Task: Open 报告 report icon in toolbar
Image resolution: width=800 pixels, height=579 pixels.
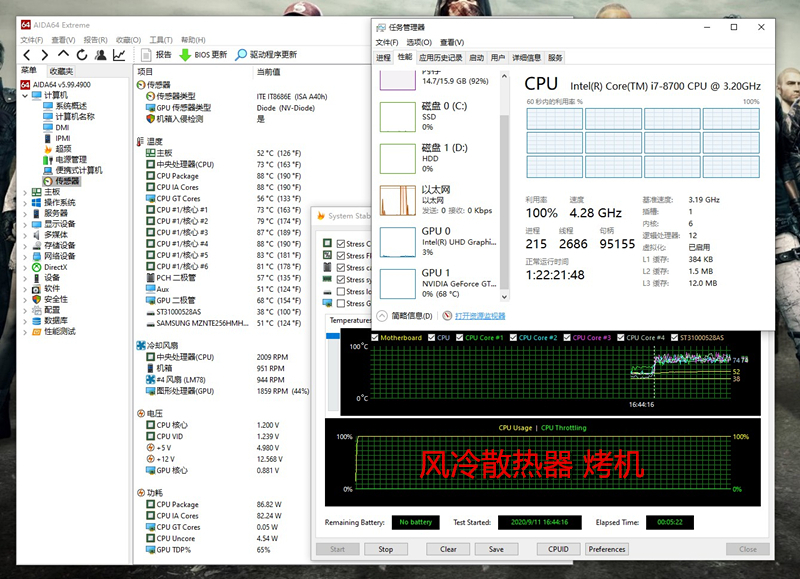Action: [146, 55]
